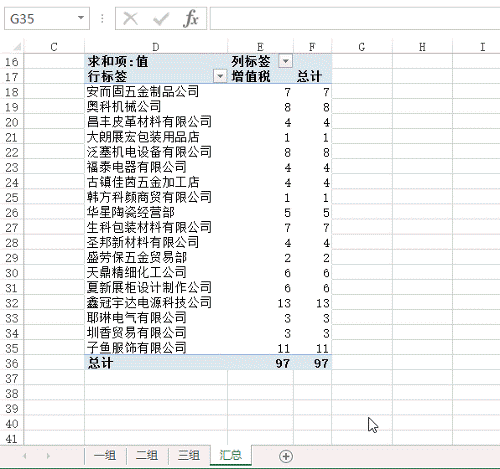Select cell 泛塞机电设备有限公司
Image resolution: width=500 pixels, height=469 pixels.
(x=156, y=152)
